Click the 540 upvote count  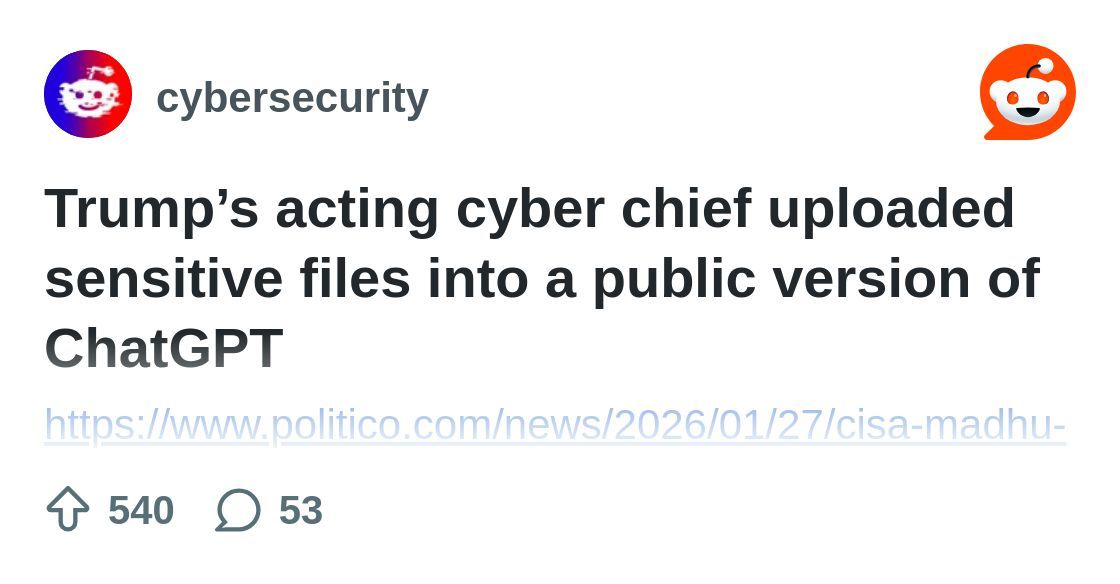141,510
